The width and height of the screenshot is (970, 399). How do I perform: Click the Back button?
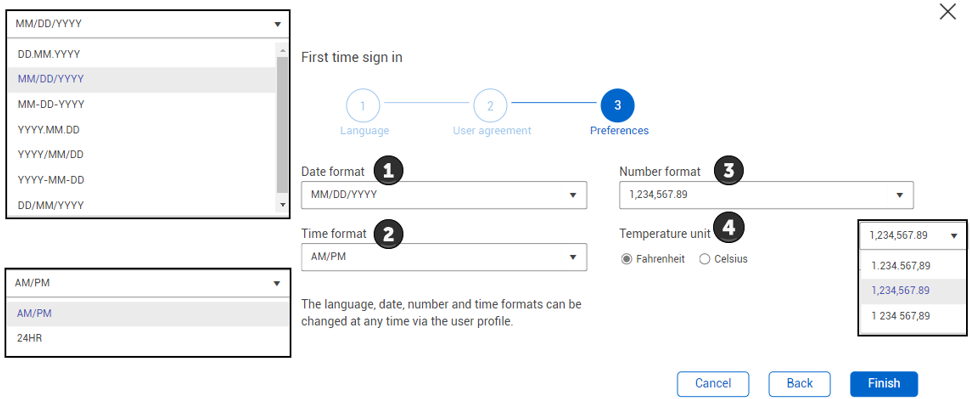click(799, 384)
